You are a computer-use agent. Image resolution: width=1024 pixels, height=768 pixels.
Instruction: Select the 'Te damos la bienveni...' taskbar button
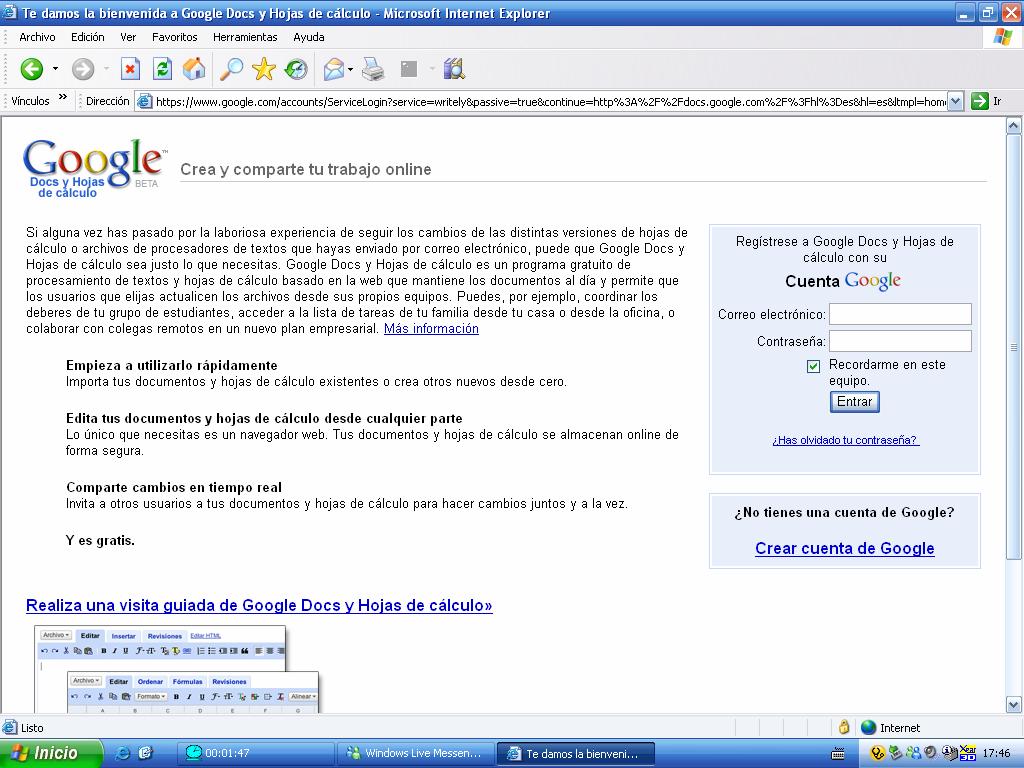tap(575, 753)
